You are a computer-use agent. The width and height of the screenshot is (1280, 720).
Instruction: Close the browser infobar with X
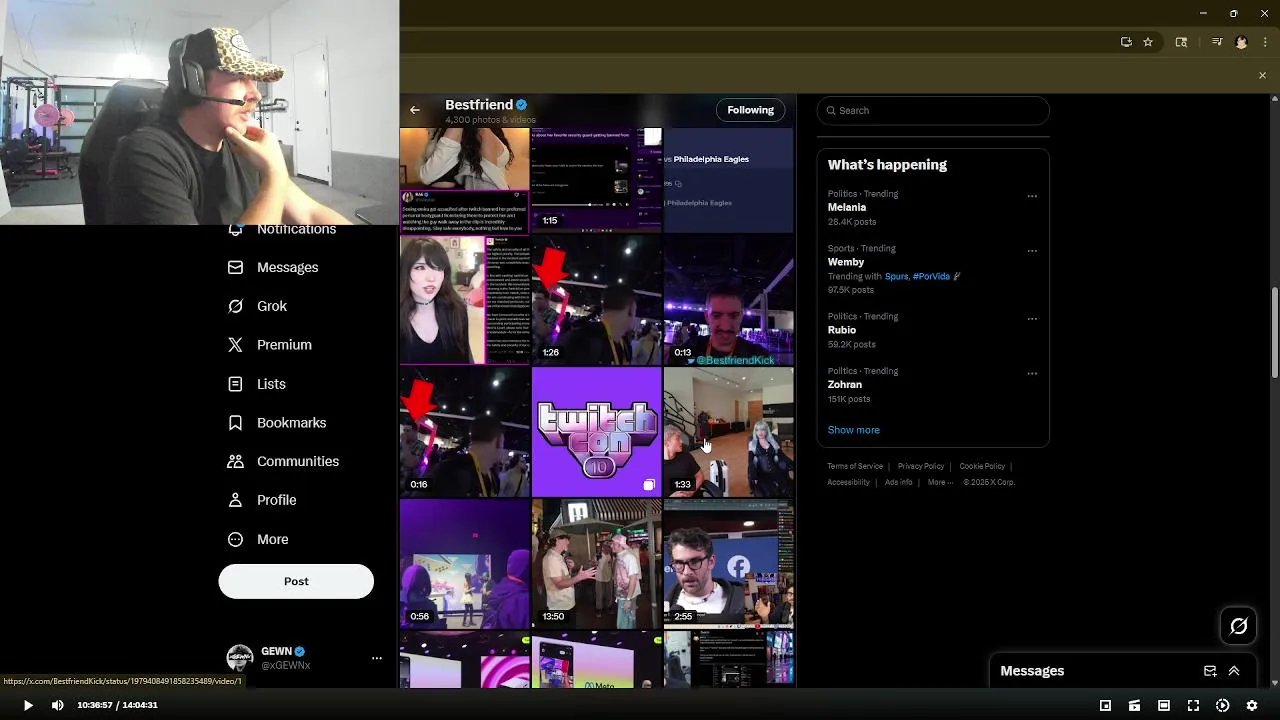(x=1262, y=76)
